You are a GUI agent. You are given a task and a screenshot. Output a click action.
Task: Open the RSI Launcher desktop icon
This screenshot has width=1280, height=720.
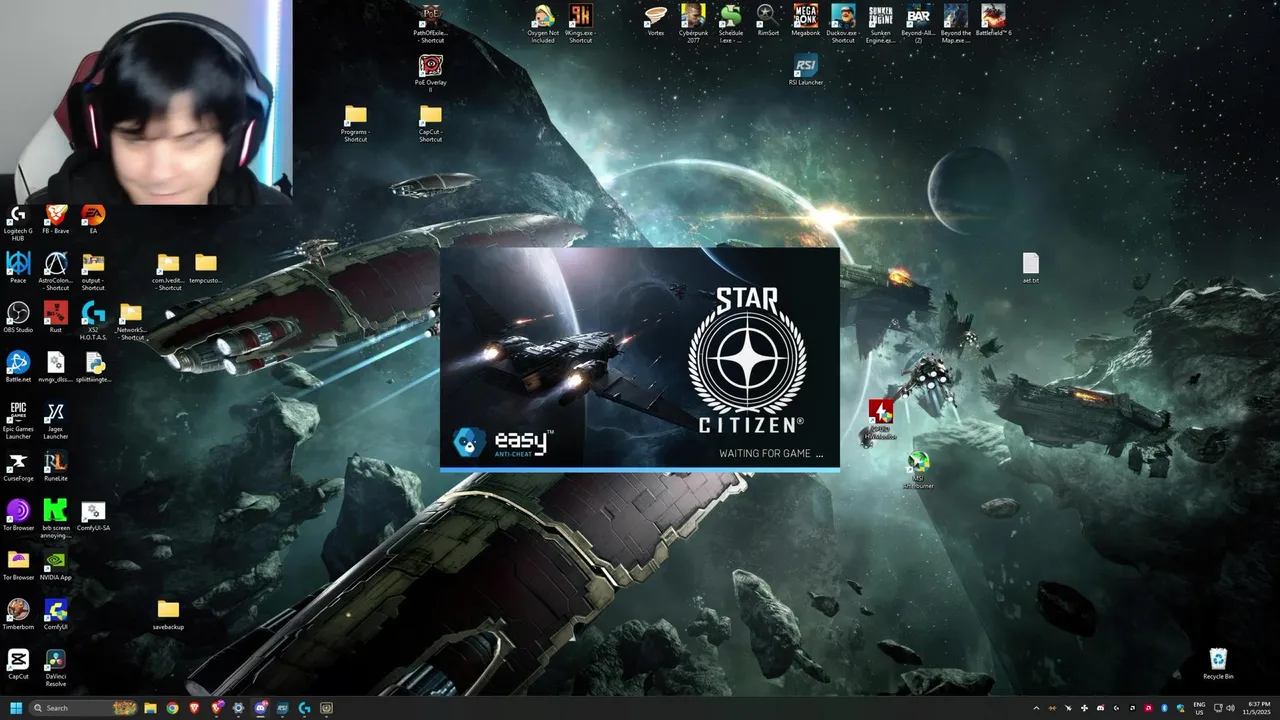[805, 70]
